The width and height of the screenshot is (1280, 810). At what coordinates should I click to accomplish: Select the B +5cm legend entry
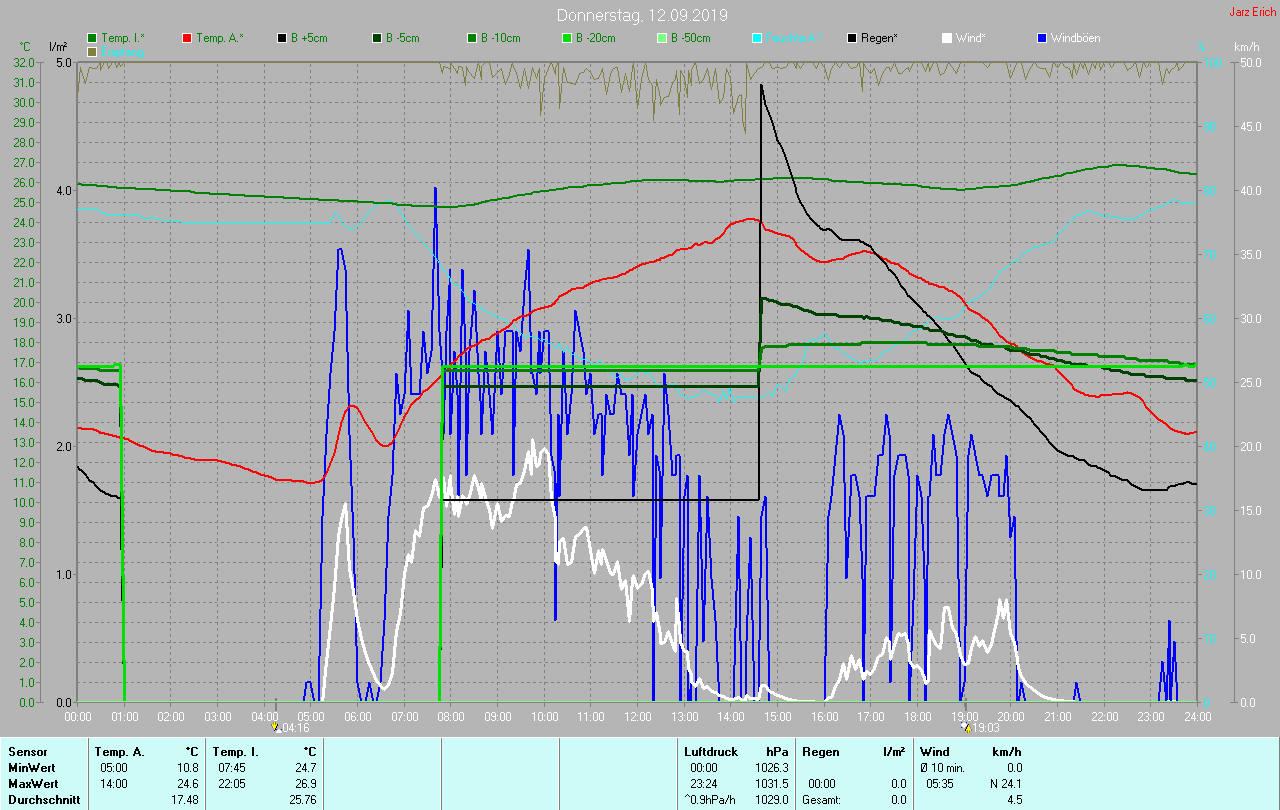point(308,38)
